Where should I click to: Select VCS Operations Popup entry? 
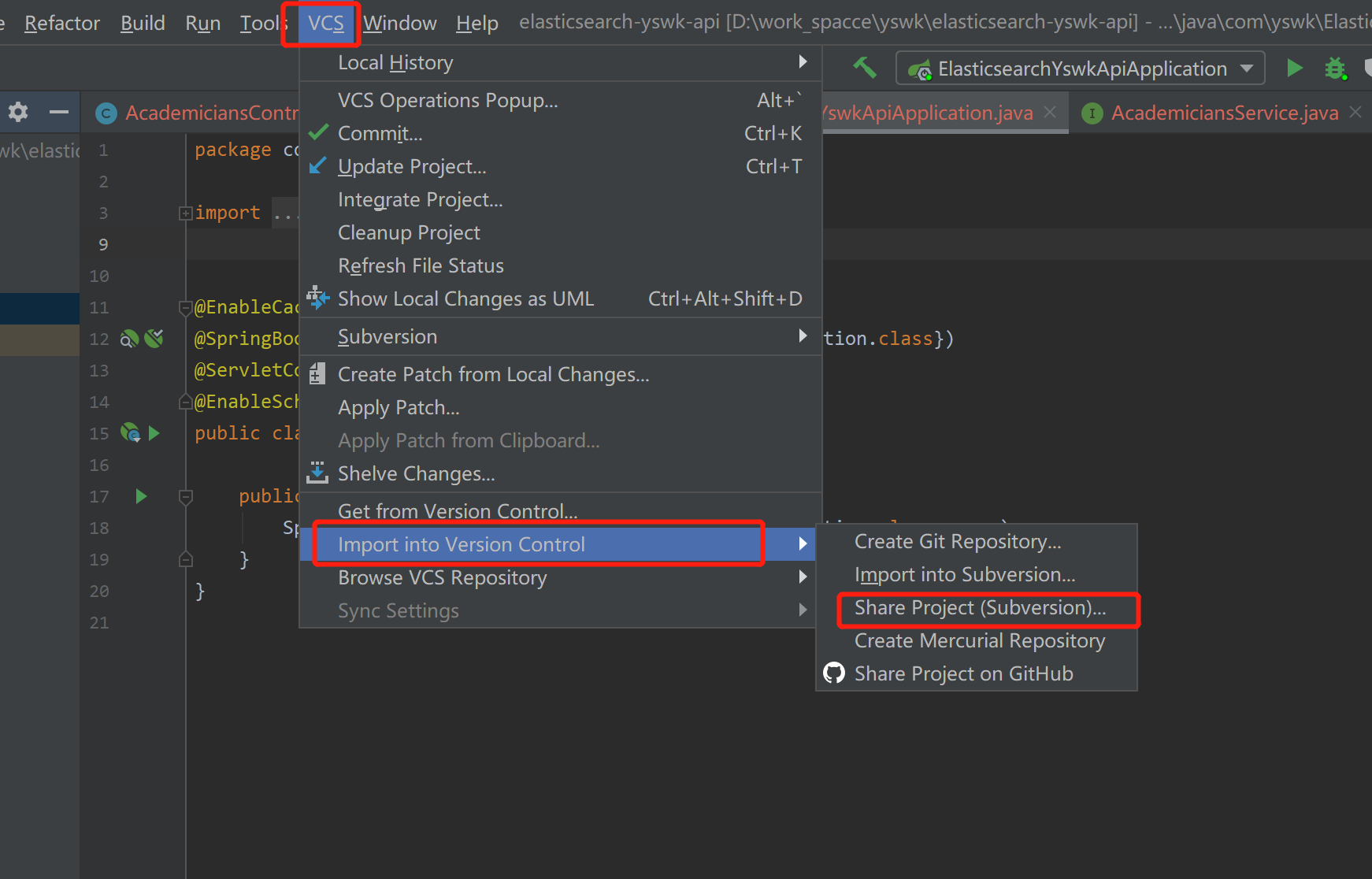(x=561, y=100)
